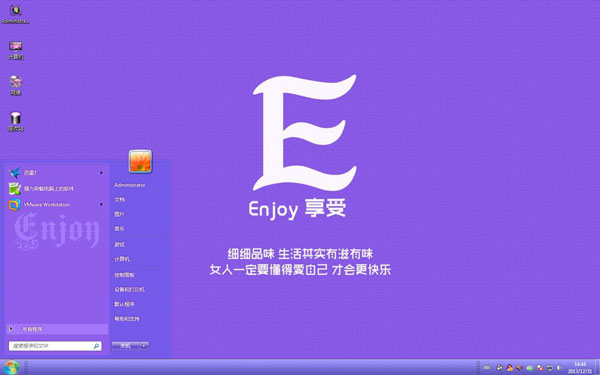The width and height of the screenshot is (600, 375).
Task: Open 控制面板 in the Start menu
Action: 124,275
